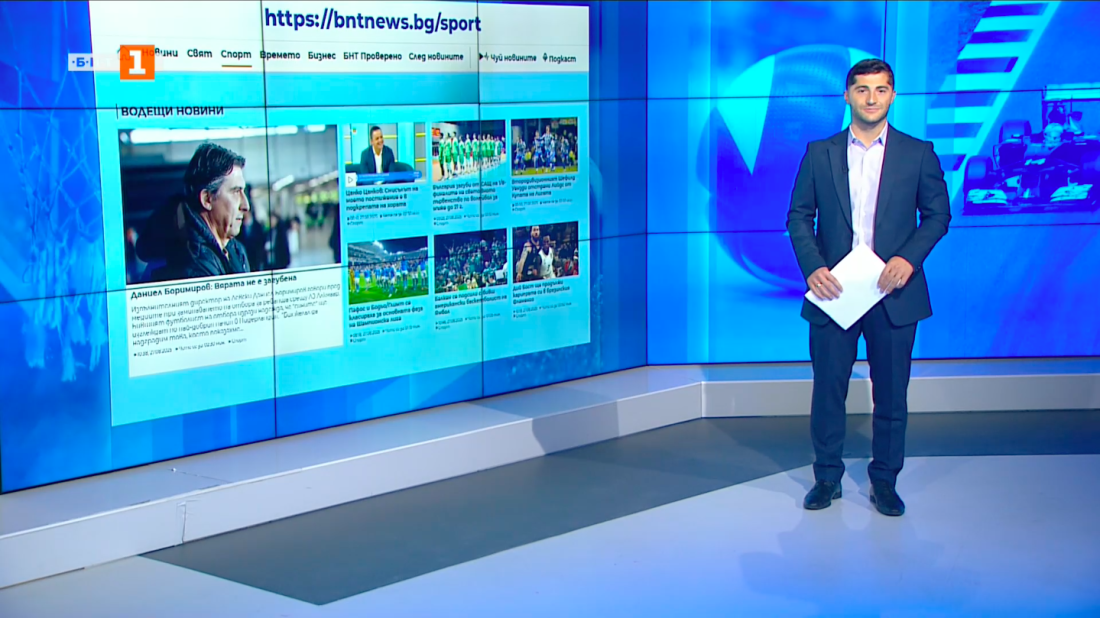Open the Свят menu item
1100x618 pixels.
199,53
